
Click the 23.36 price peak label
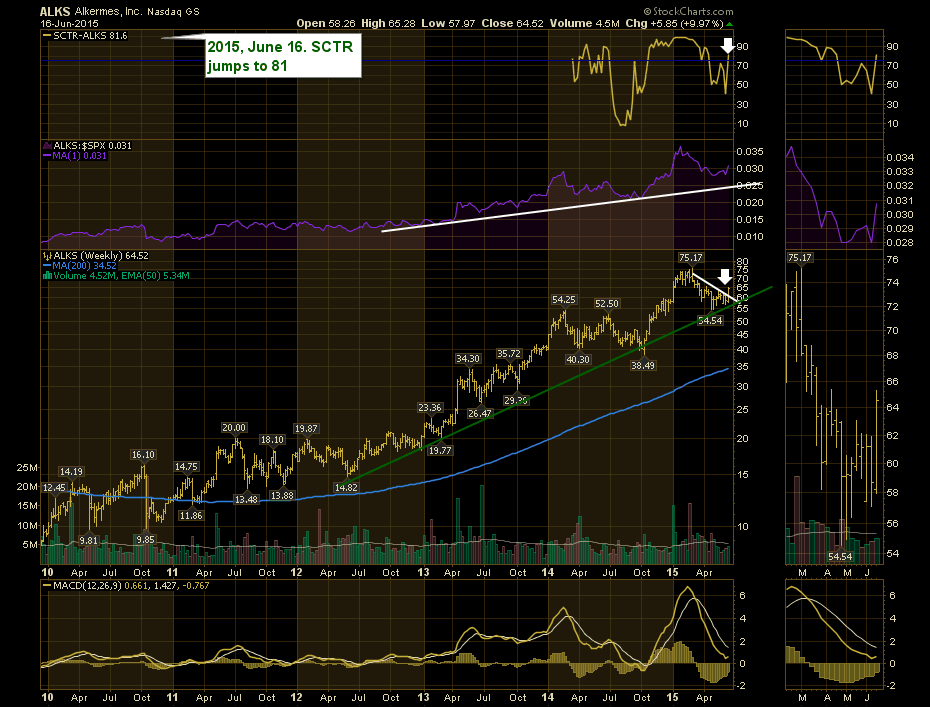pos(429,407)
